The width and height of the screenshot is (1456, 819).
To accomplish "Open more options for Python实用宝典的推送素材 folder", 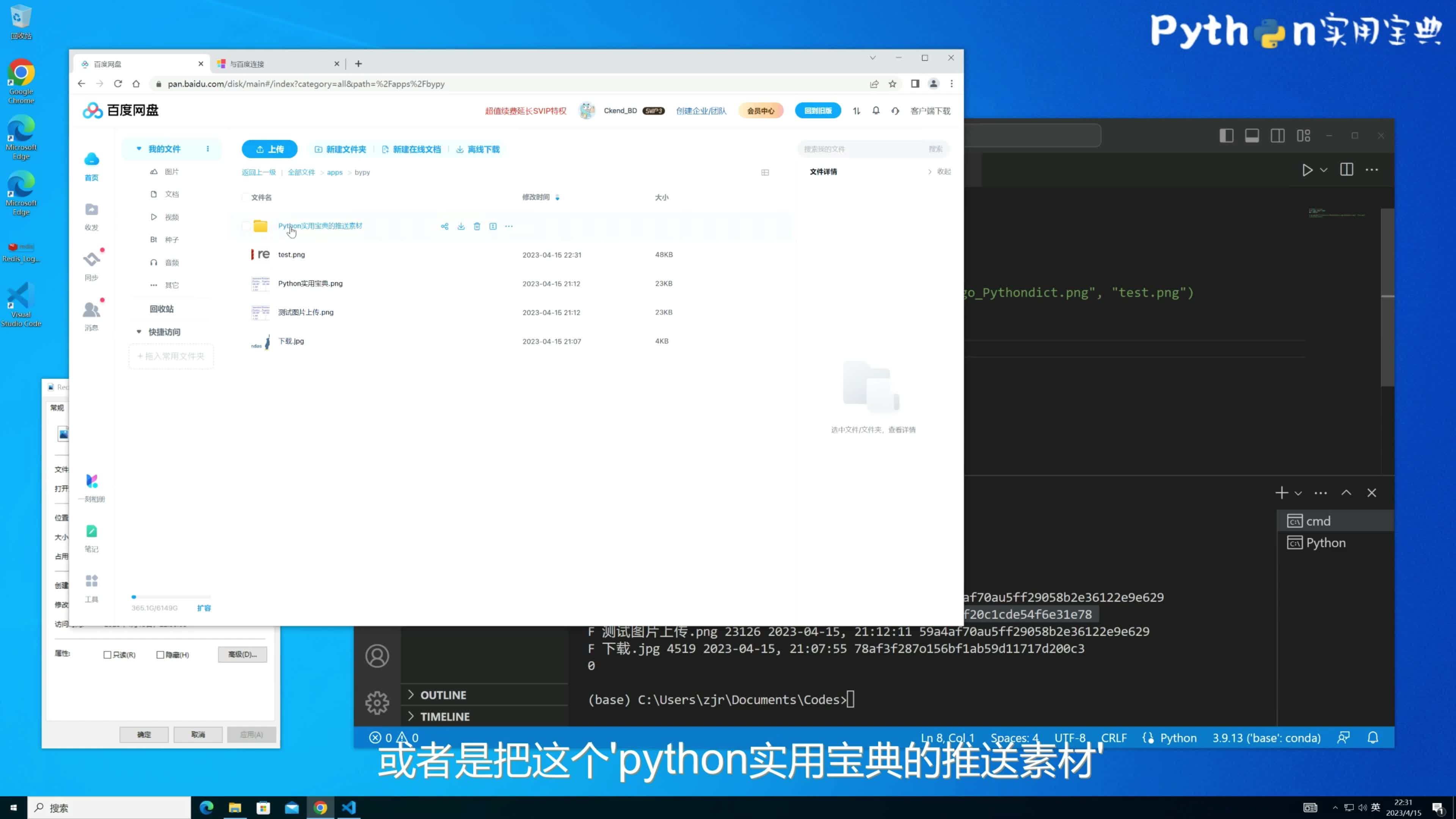I will (509, 226).
